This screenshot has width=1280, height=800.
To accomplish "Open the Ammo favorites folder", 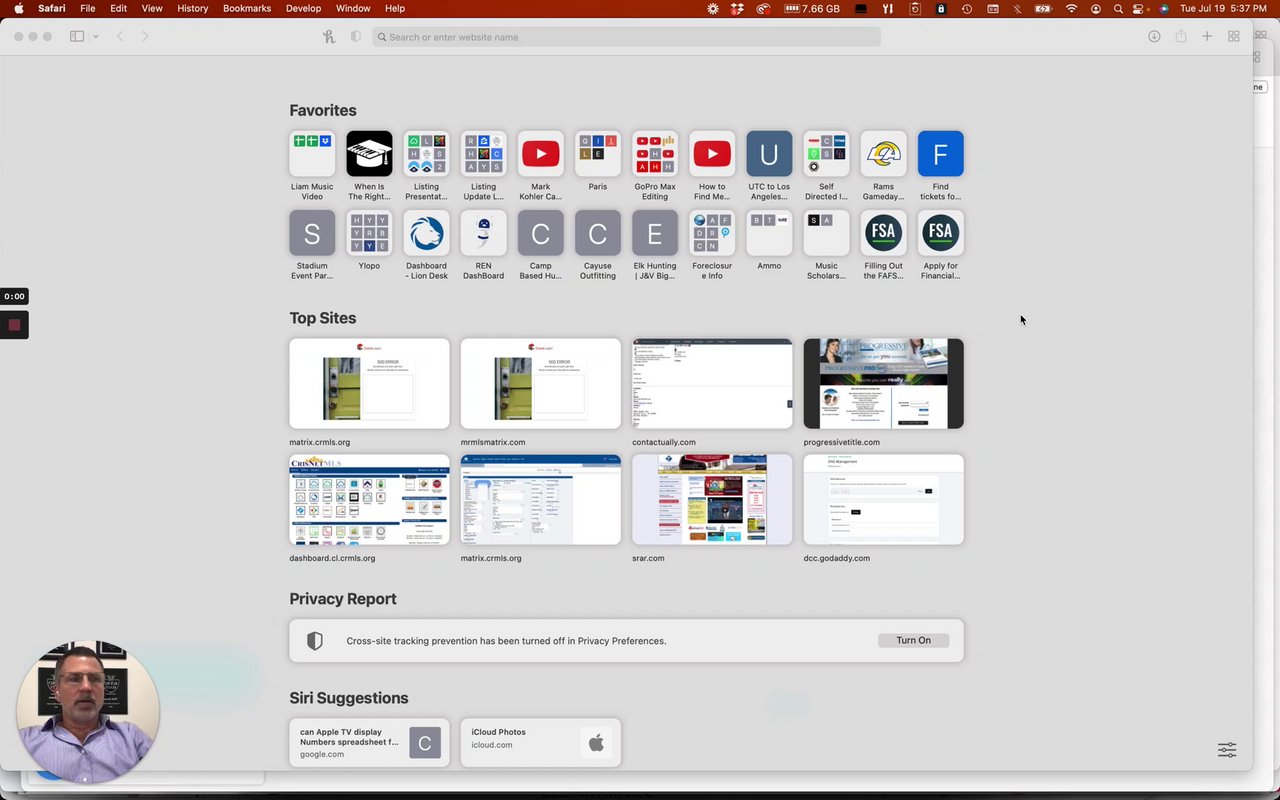I will click(769, 233).
